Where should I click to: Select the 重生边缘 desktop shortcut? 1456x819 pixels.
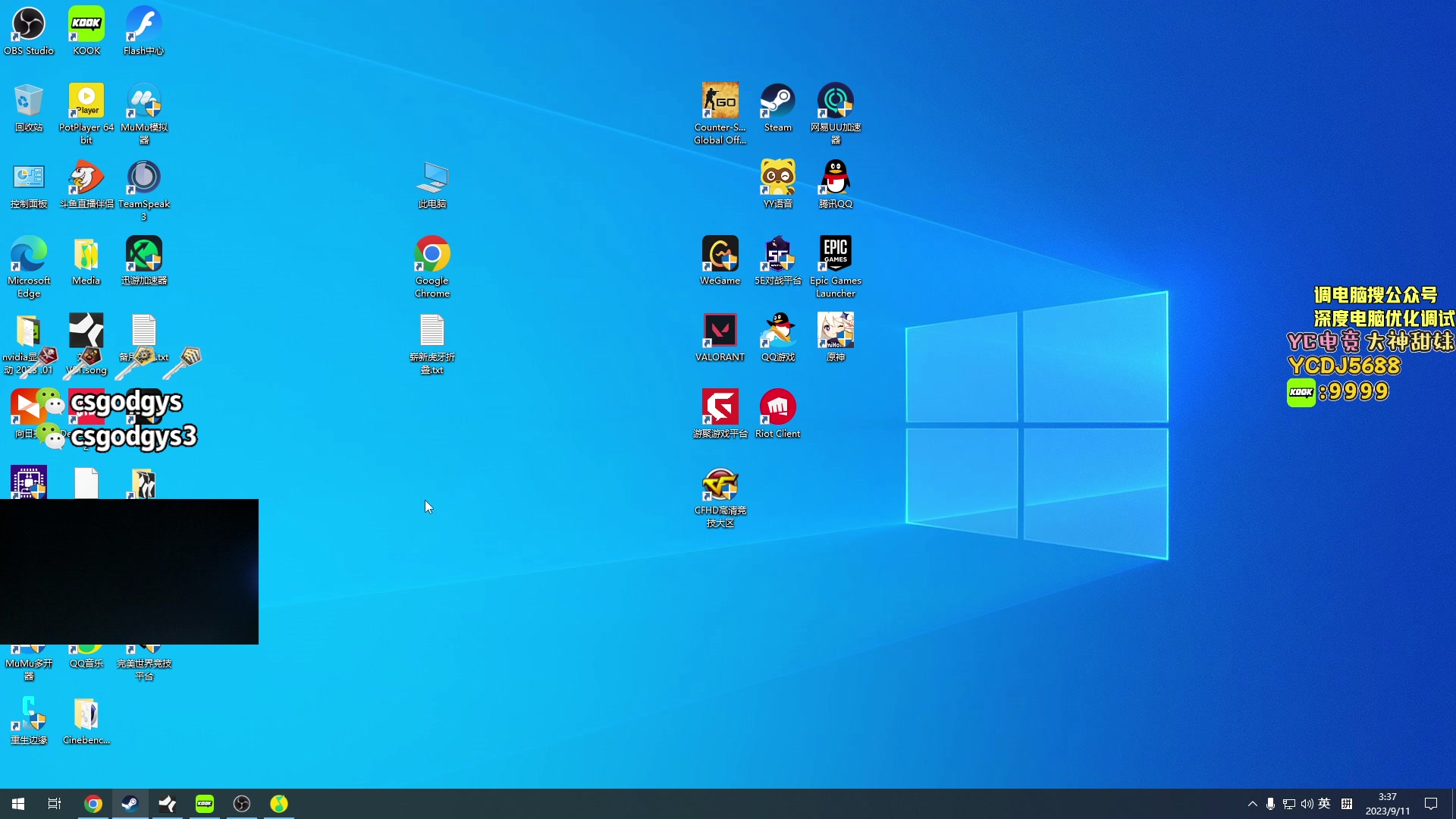tap(29, 720)
